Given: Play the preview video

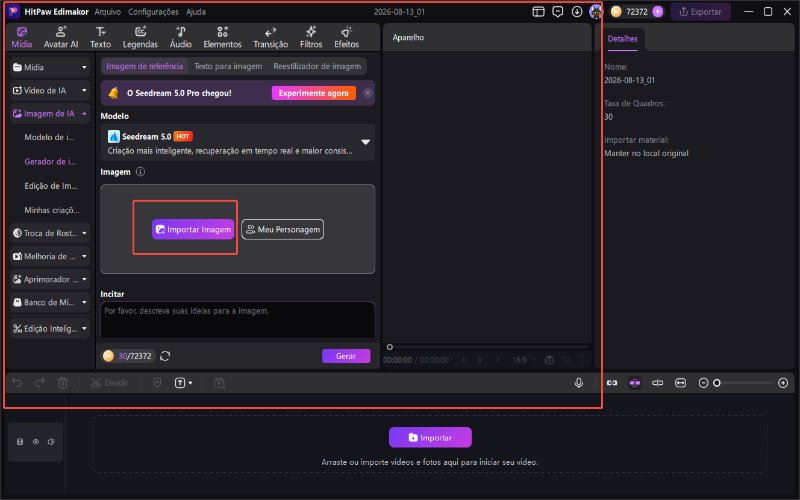Looking at the screenshot, I should coord(480,360).
